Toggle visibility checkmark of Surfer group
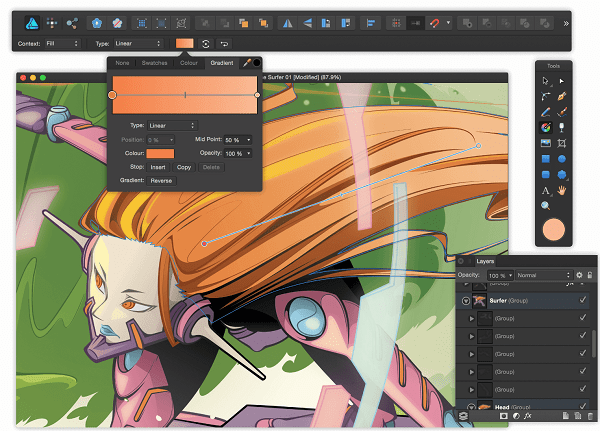The width and height of the screenshot is (600, 431). click(x=583, y=300)
